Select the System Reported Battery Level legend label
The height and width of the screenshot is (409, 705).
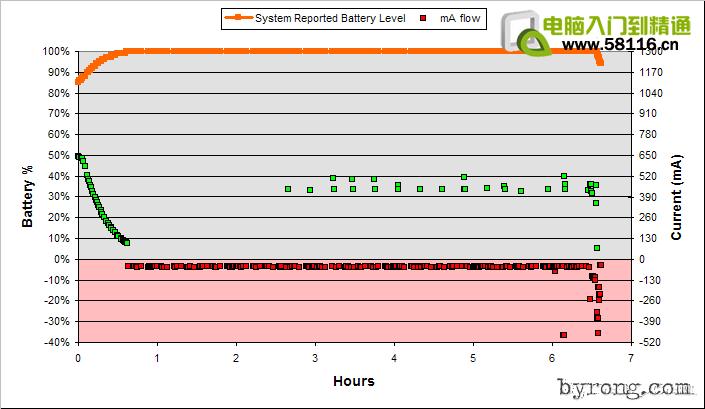(330, 18)
